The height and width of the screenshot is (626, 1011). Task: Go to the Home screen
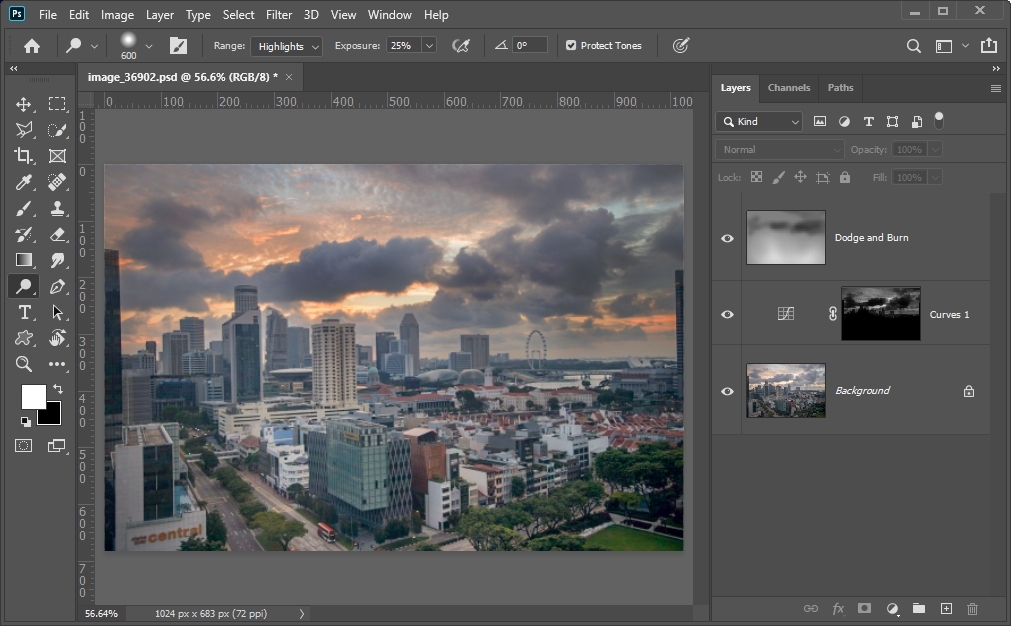point(32,46)
